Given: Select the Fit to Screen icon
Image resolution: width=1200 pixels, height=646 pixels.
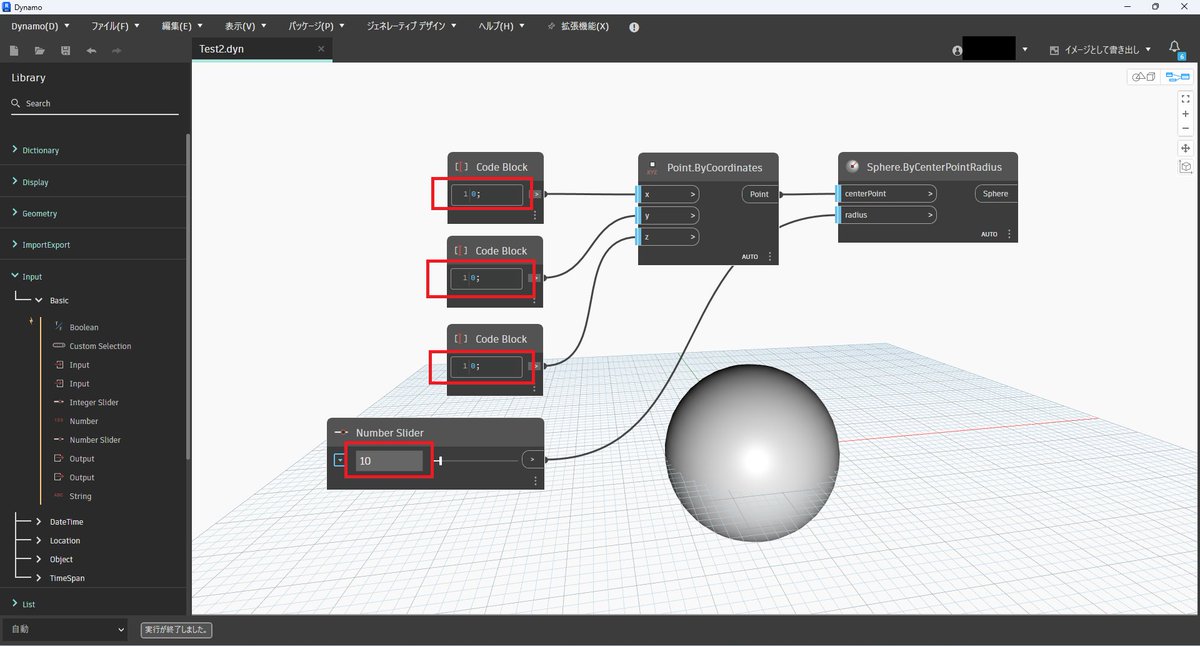Looking at the screenshot, I should 1185,100.
